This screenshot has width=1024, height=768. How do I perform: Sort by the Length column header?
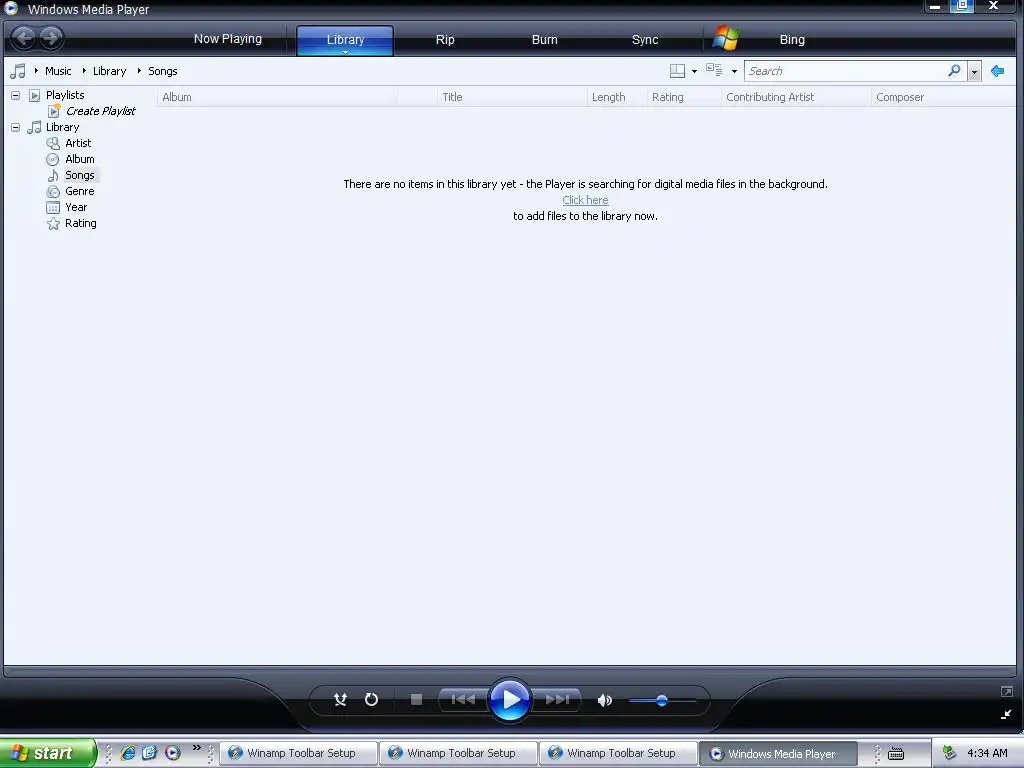[616, 97]
